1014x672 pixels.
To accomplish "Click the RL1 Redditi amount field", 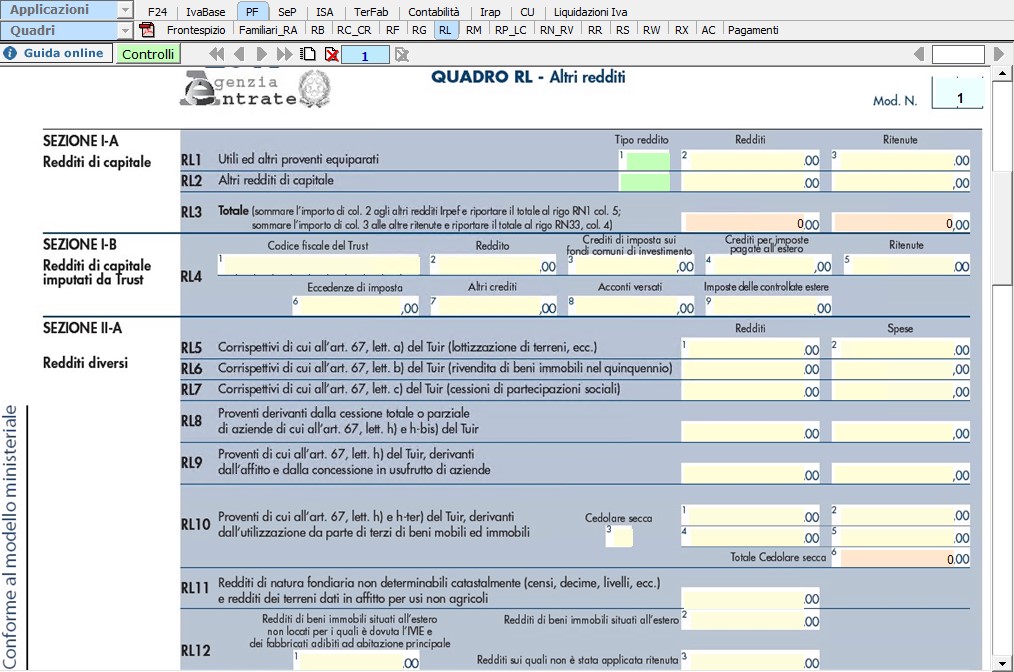I will (750, 160).
